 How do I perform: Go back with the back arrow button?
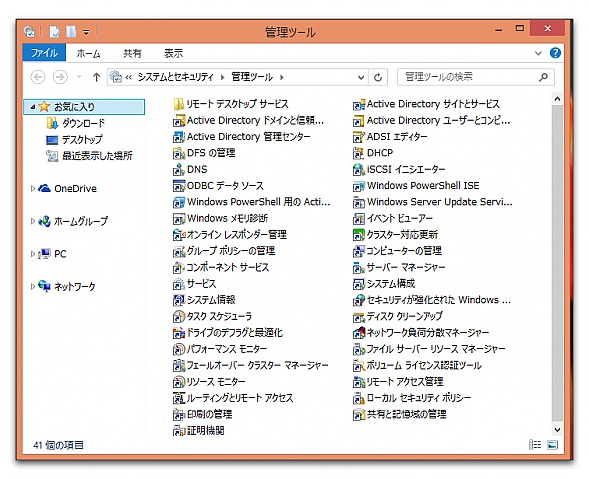[x=38, y=77]
